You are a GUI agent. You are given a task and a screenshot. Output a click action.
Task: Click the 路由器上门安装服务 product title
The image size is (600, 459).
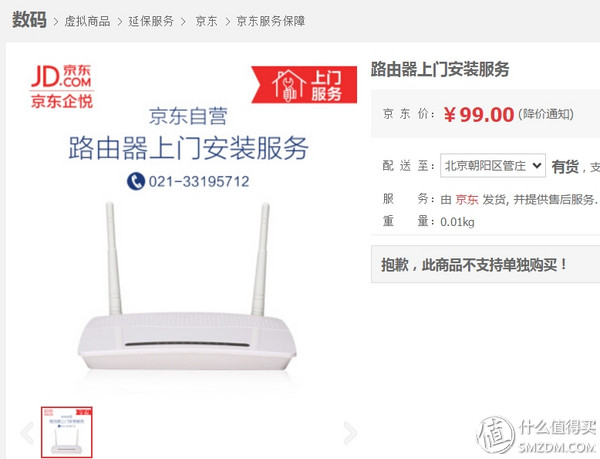coord(440,70)
